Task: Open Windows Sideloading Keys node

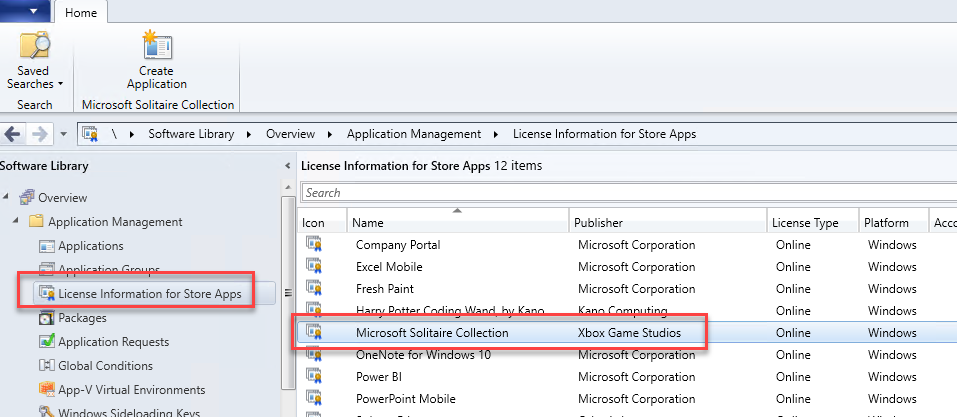Action: pyautogui.click(x=129, y=413)
